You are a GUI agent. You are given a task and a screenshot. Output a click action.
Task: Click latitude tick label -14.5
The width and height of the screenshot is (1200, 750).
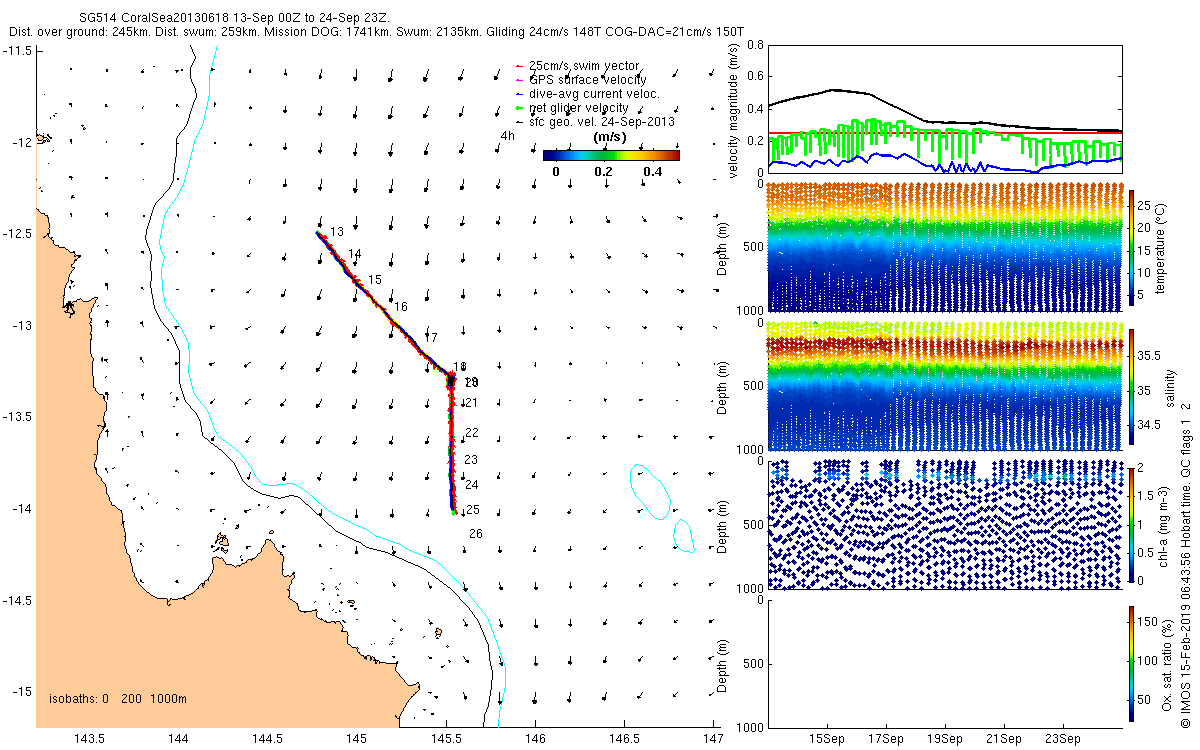[18, 600]
